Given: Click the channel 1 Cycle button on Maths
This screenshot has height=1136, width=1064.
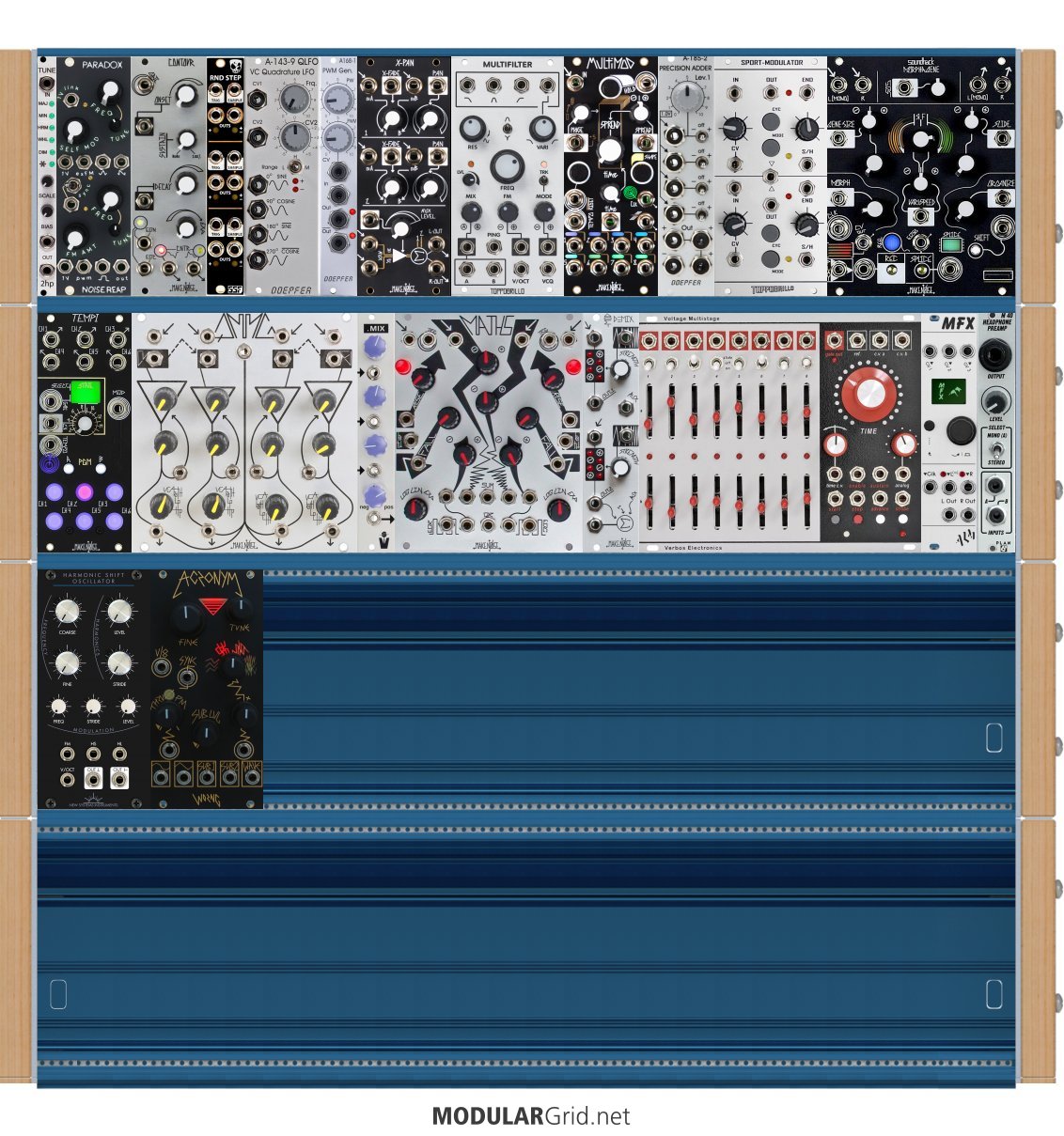Looking at the screenshot, I should [404, 366].
